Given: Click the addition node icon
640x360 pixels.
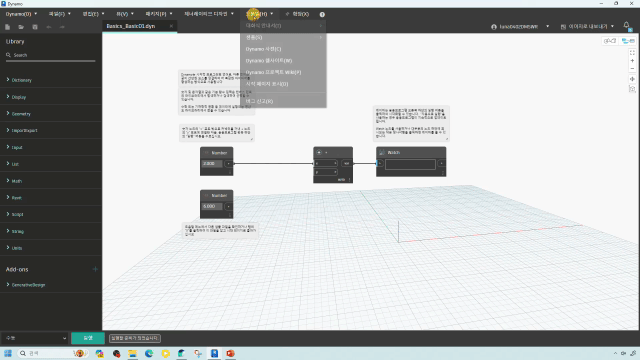Looking at the screenshot, I should 319,152.
